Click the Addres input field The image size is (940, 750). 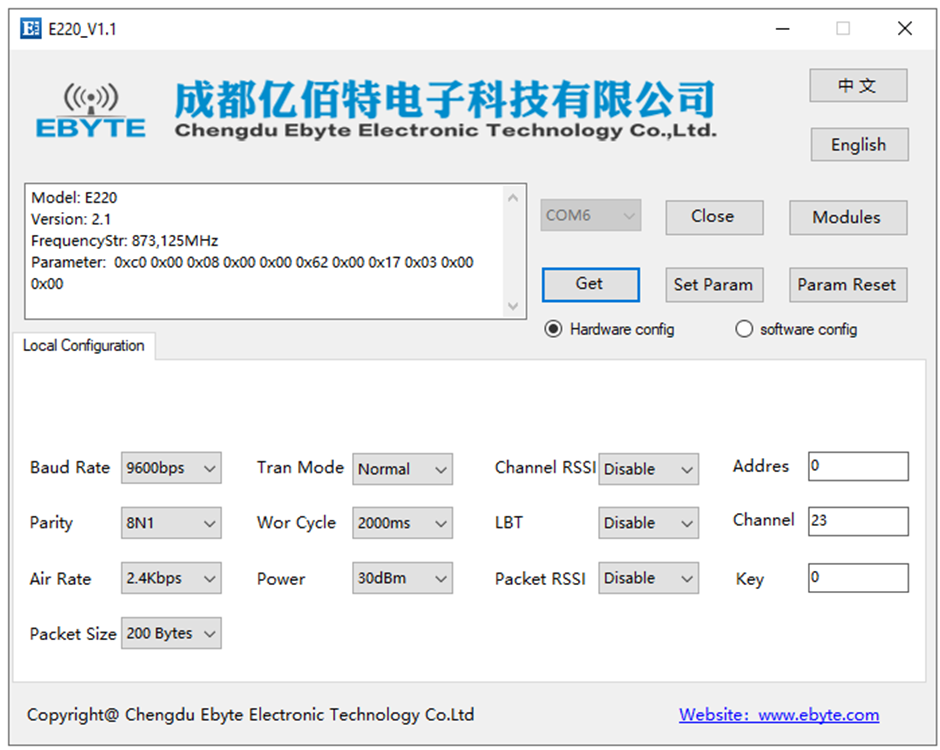click(858, 466)
